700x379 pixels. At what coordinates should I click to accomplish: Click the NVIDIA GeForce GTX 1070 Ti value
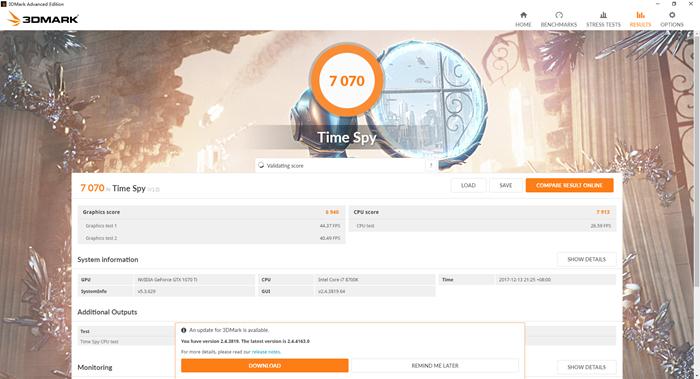(x=167, y=279)
